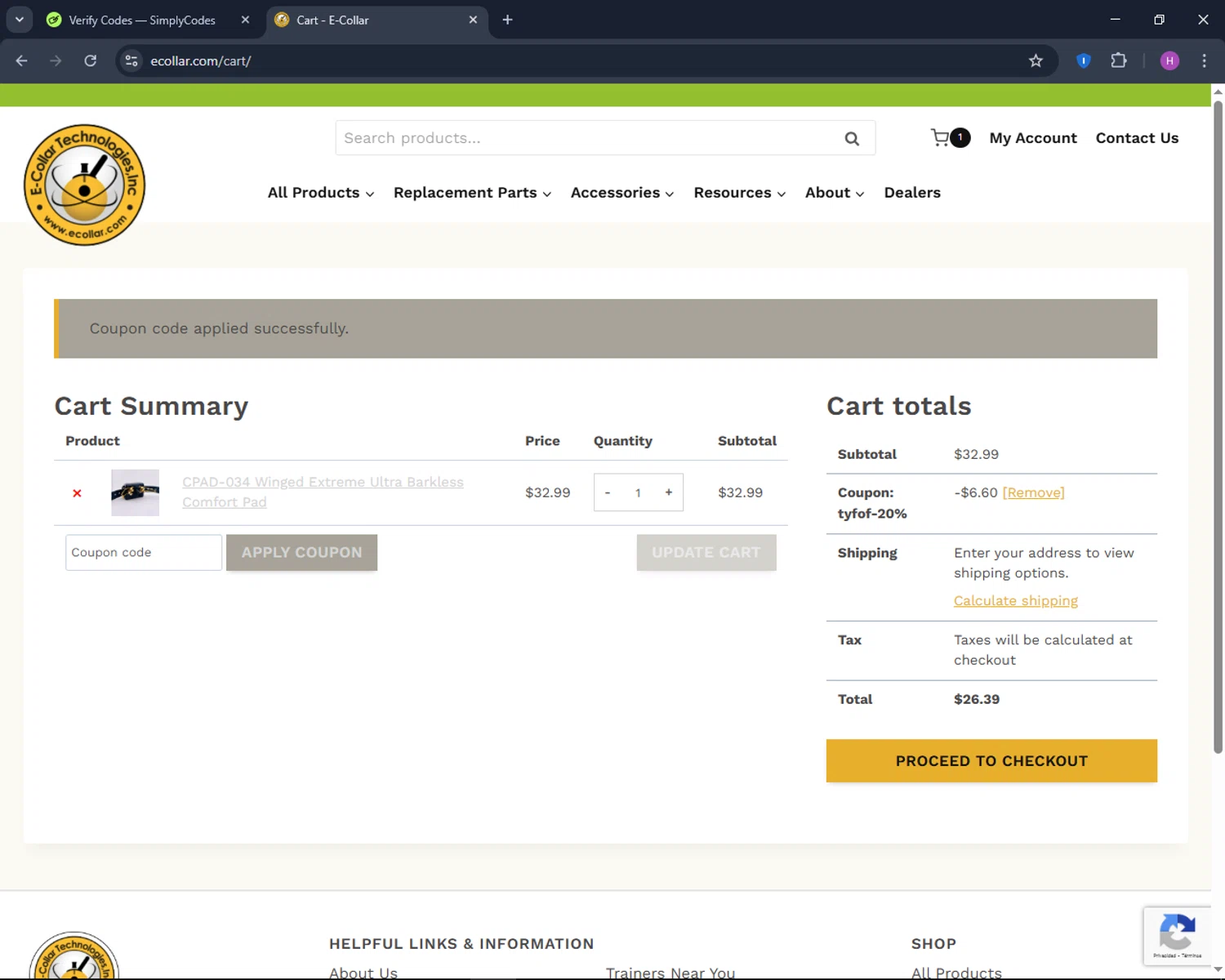Expand the About menu
Viewport: 1225px width, 980px height.
click(835, 193)
